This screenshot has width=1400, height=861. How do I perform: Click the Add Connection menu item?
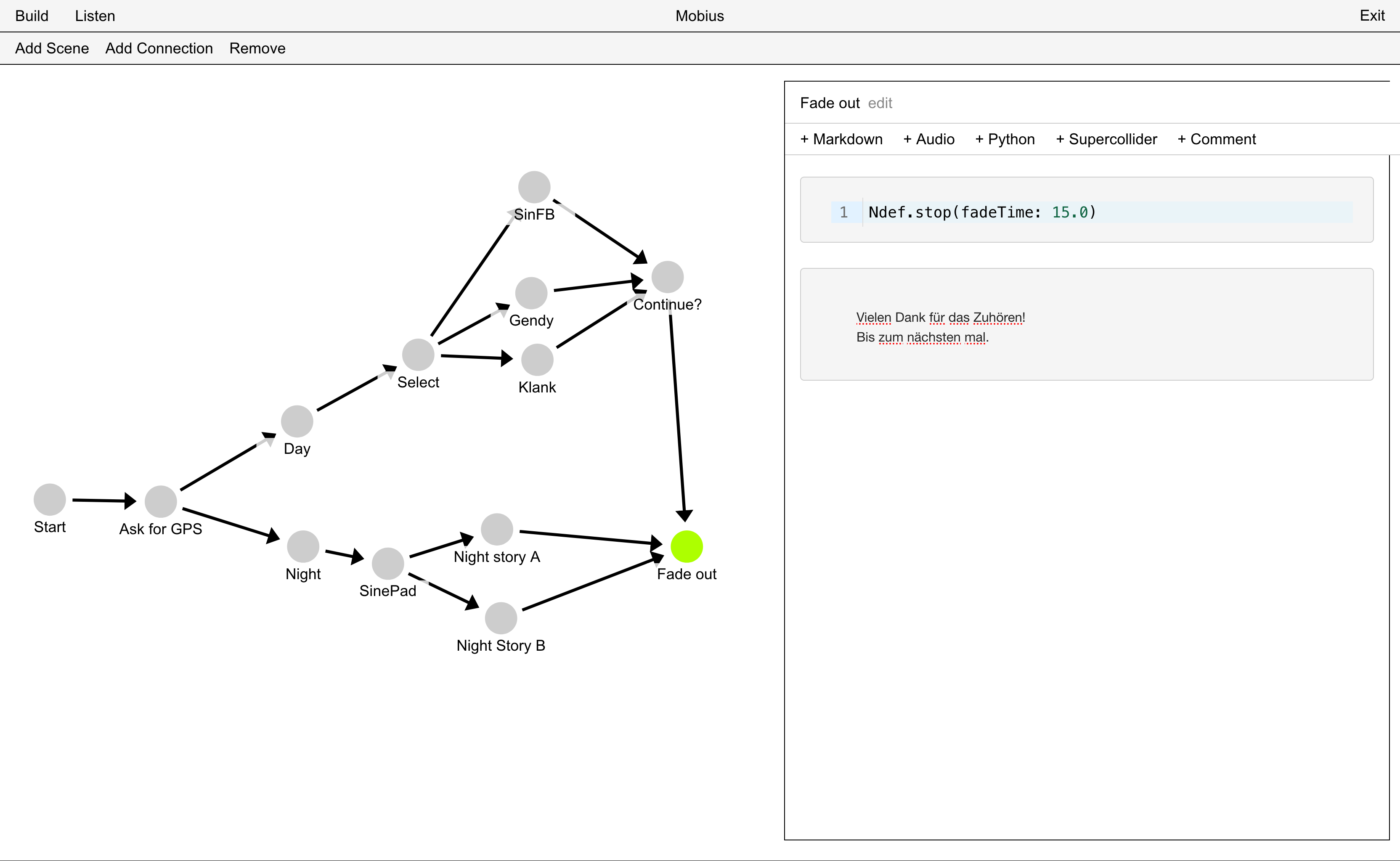(159, 47)
